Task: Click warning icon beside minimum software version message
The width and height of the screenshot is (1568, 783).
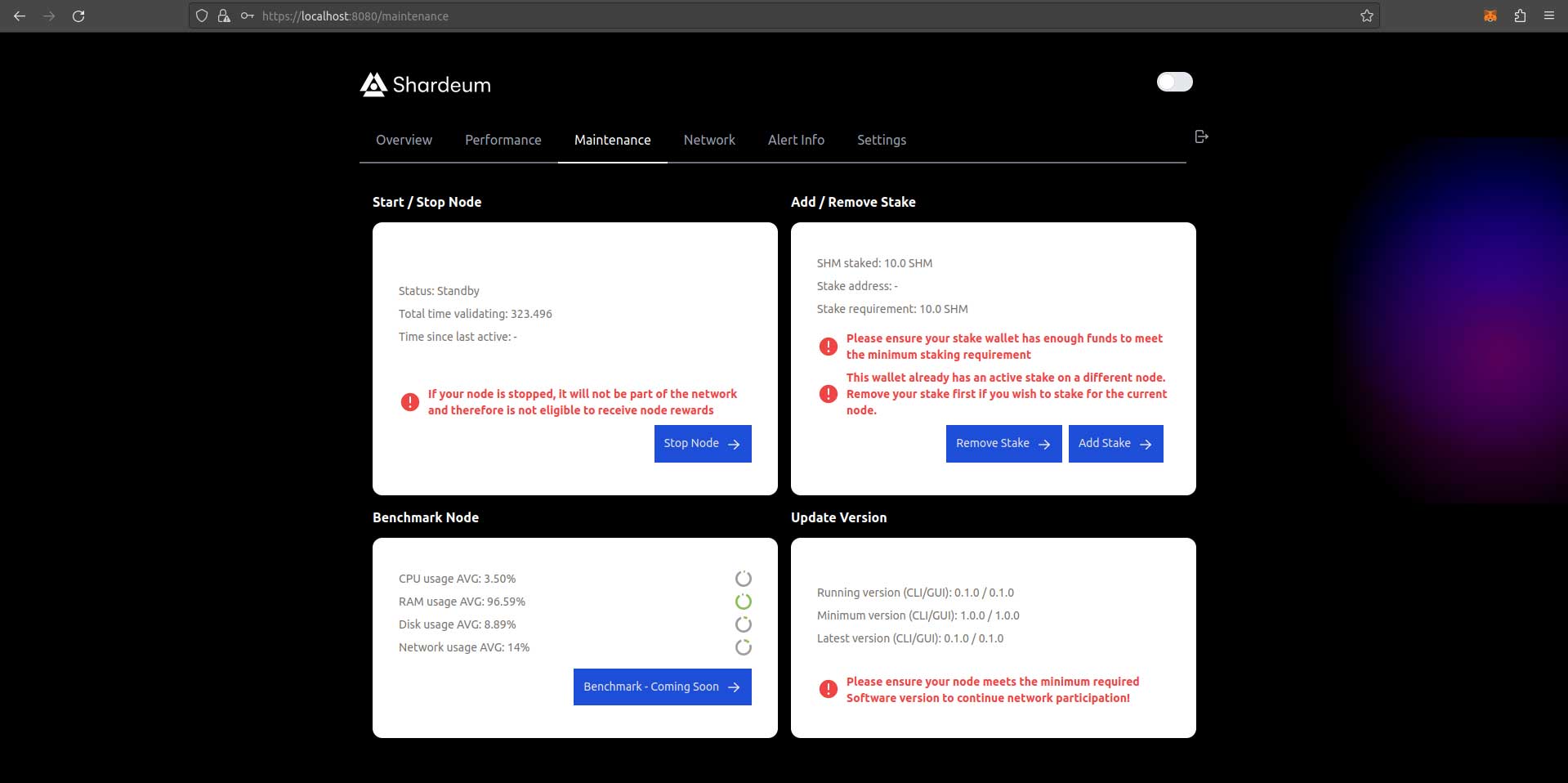Action: [x=829, y=689]
